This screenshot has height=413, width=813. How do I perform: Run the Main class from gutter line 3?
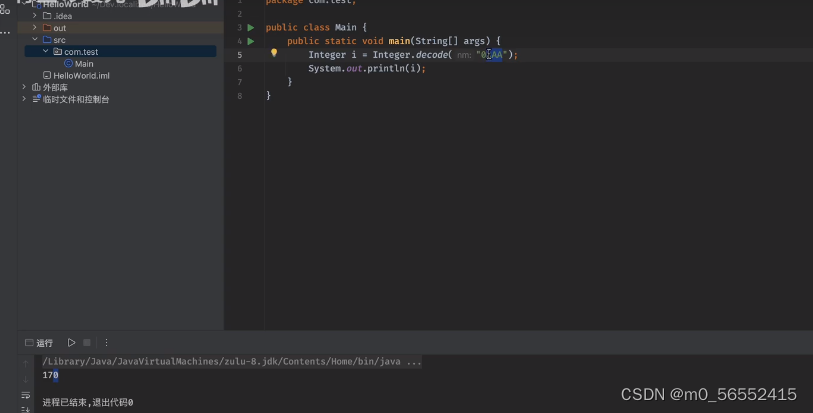tap(251, 27)
